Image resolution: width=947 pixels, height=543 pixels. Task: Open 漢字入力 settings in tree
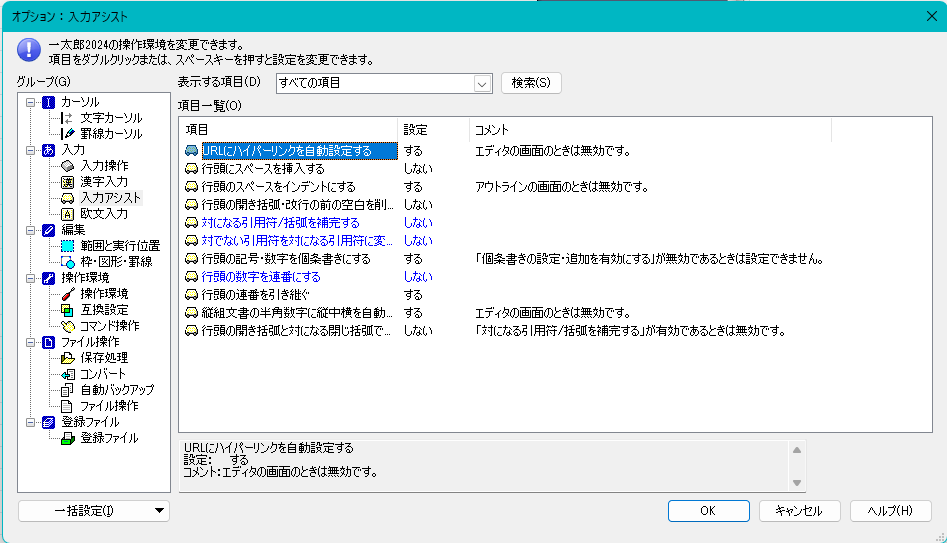[104, 181]
